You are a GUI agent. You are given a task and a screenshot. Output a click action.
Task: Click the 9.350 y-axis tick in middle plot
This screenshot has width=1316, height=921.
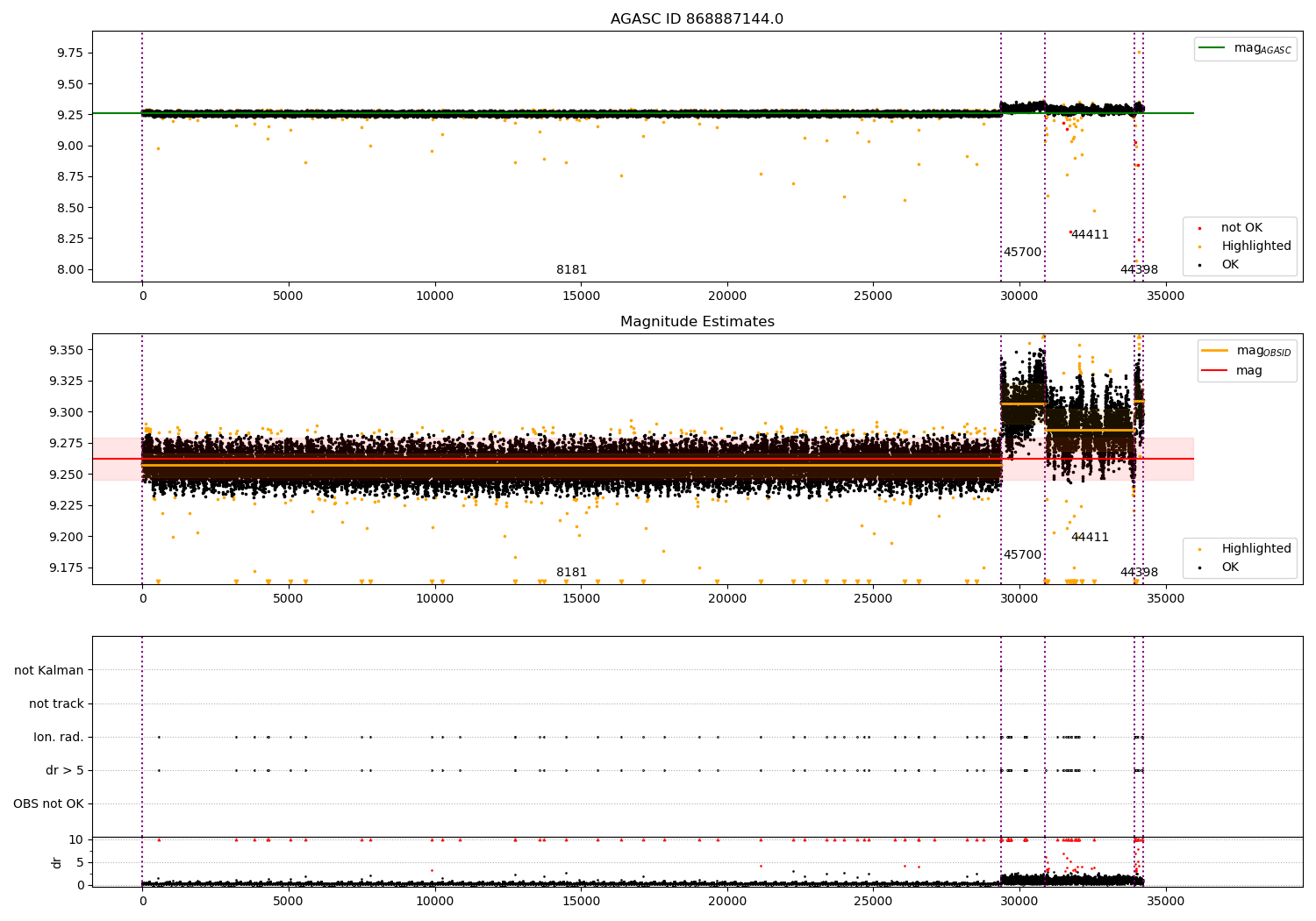(x=67, y=350)
